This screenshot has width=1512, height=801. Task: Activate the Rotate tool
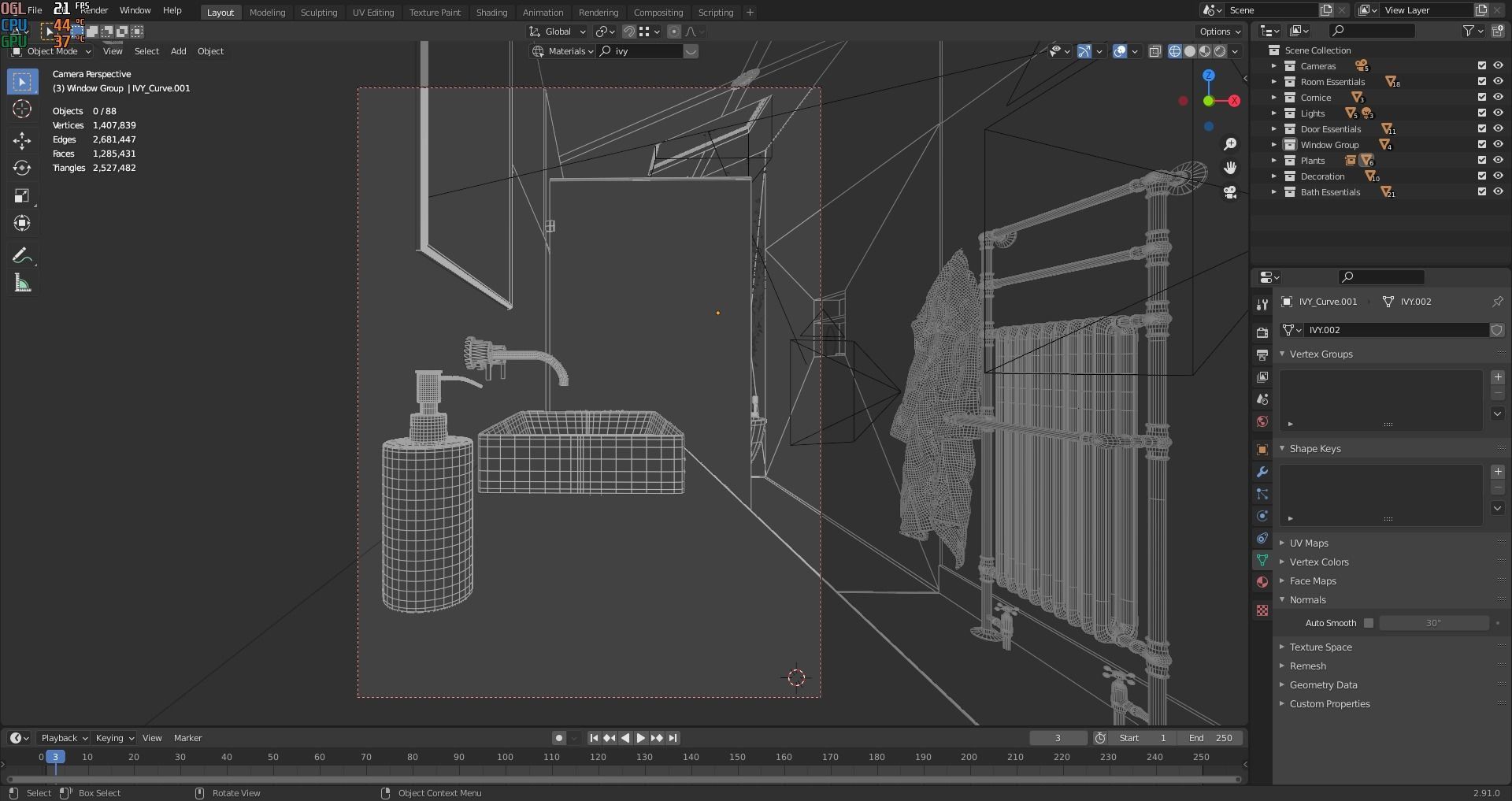point(22,168)
